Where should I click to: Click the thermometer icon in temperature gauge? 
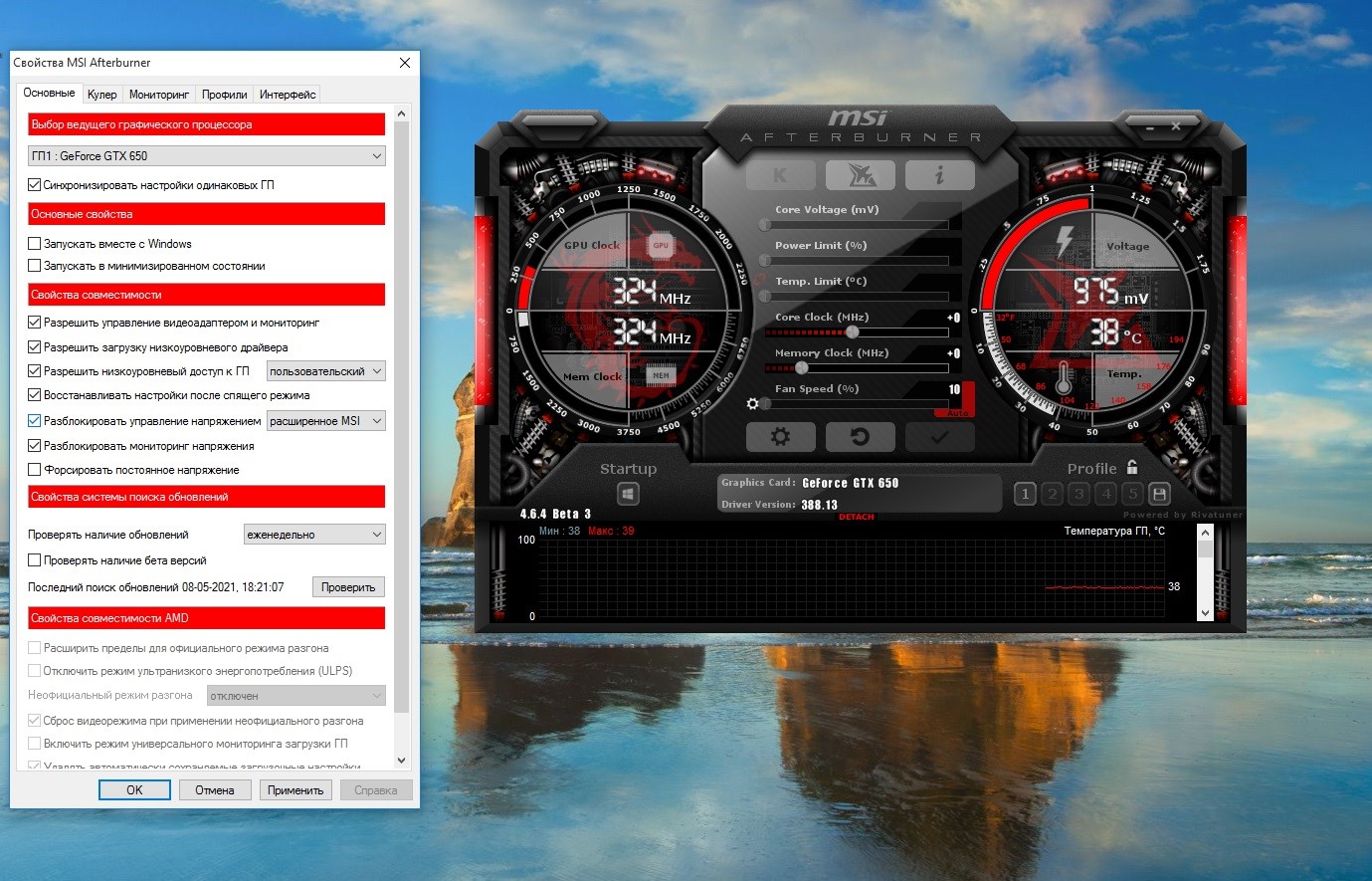1063,377
